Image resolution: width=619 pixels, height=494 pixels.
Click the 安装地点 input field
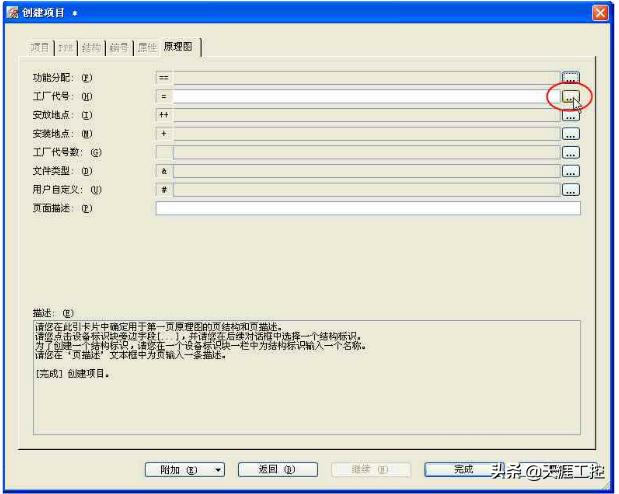click(x=366, y=133)
